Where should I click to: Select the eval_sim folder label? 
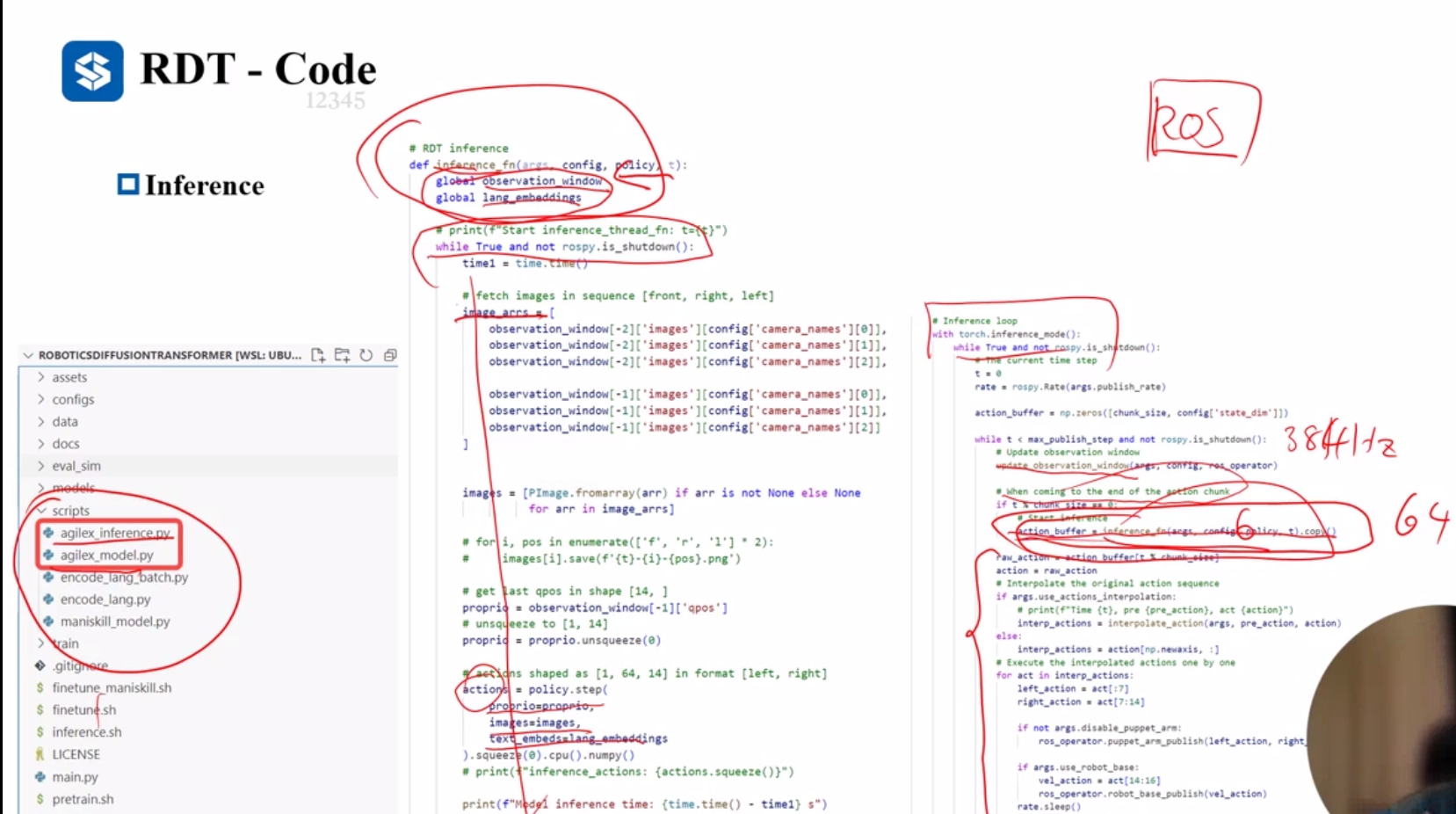pyautogui.click(x=76, y=466)
